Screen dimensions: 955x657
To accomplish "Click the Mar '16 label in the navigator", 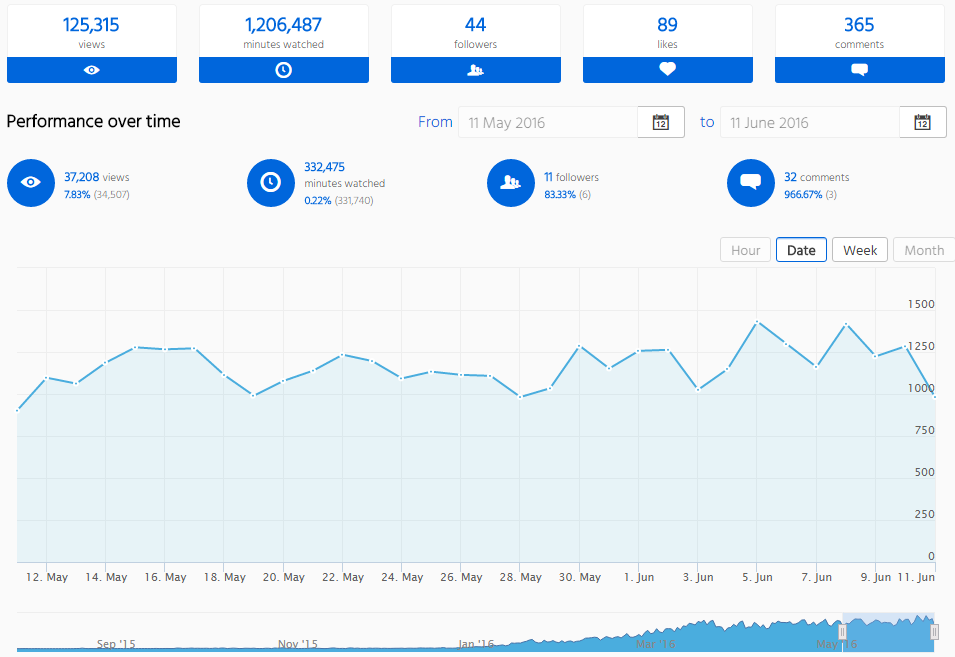I will 655,644.
